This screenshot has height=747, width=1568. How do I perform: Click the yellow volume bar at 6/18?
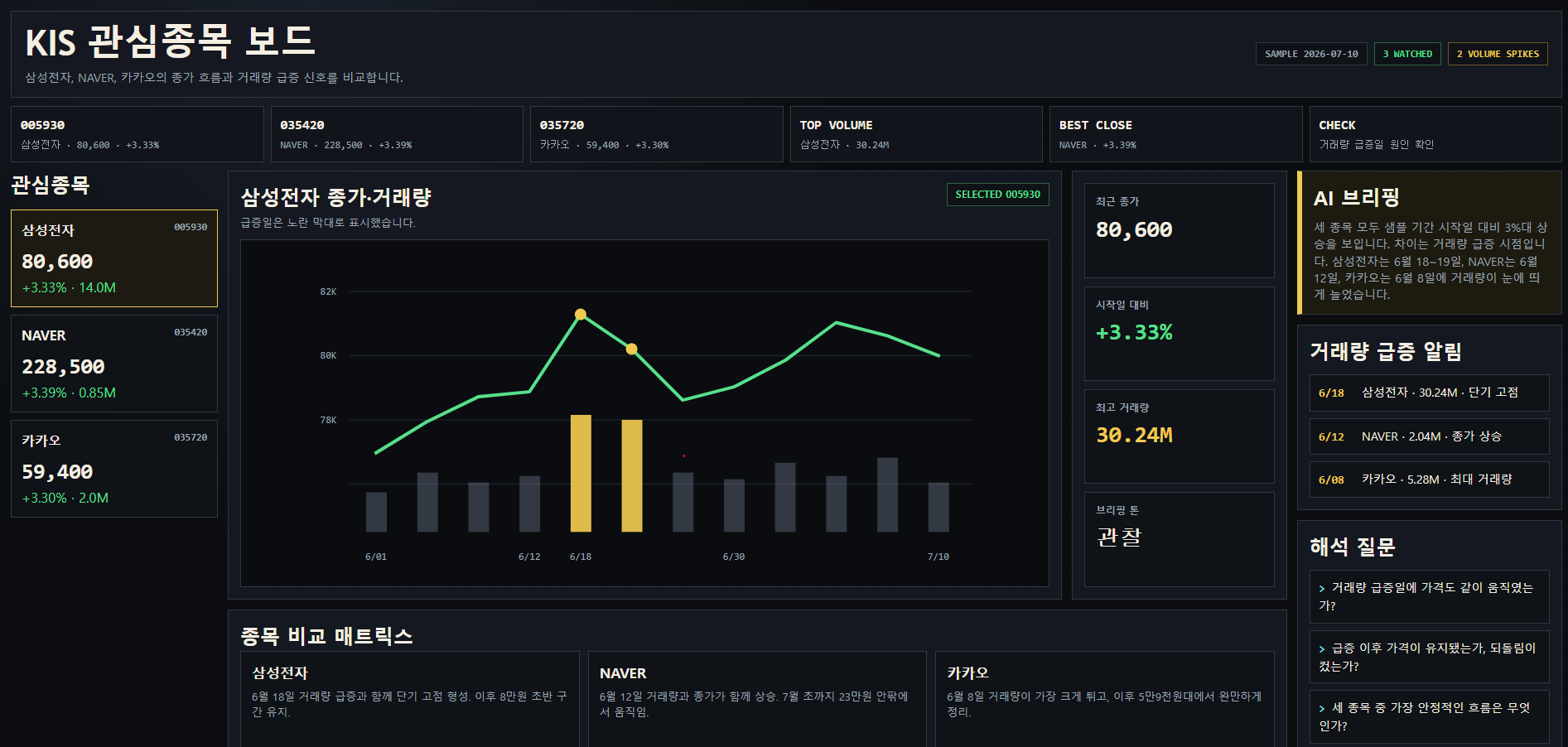pos(581,473)
